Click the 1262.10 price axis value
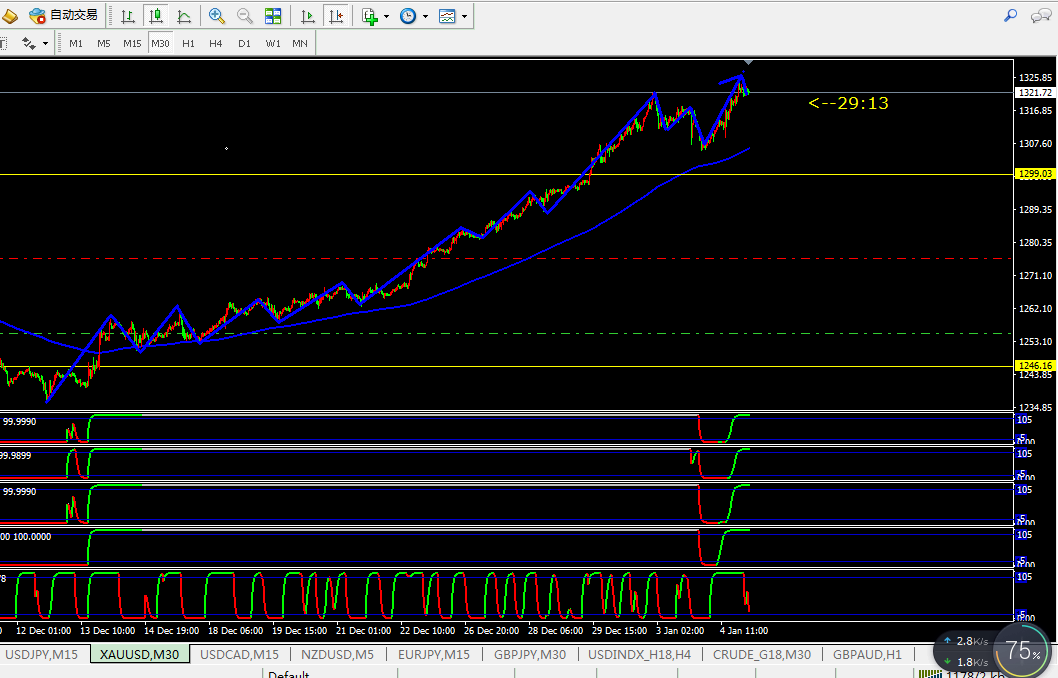Viewport: 1058px width, 678px height. coord(1035,308)
